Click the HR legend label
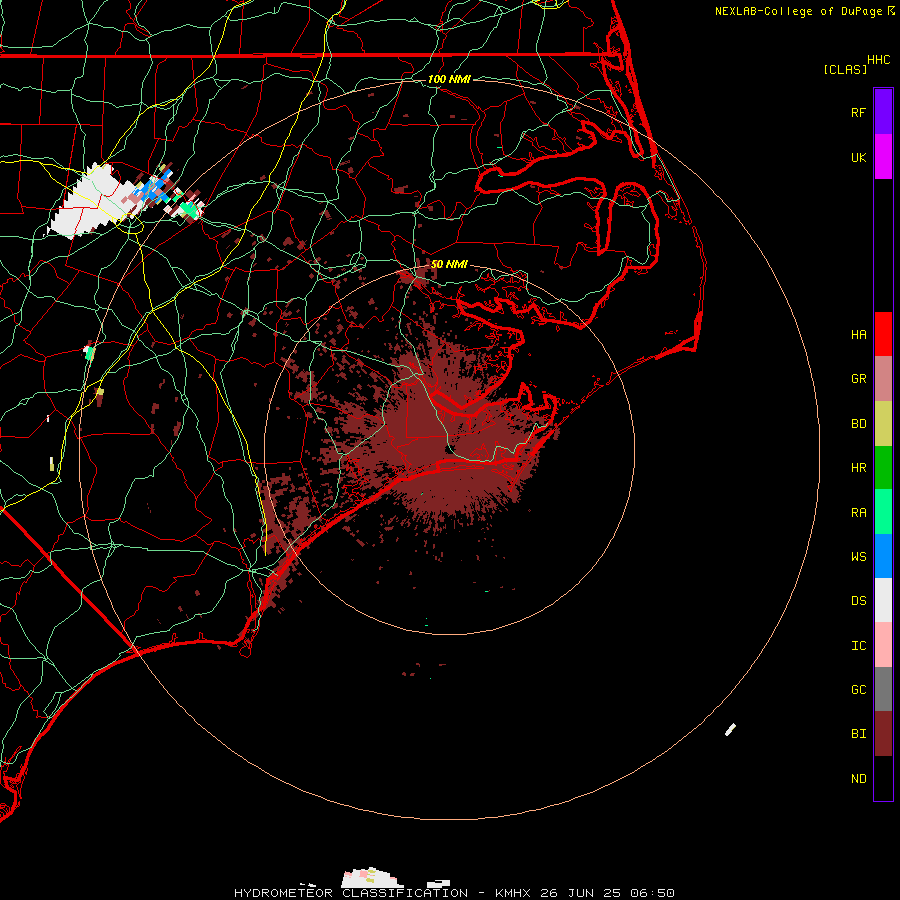 tap(858, 468)
